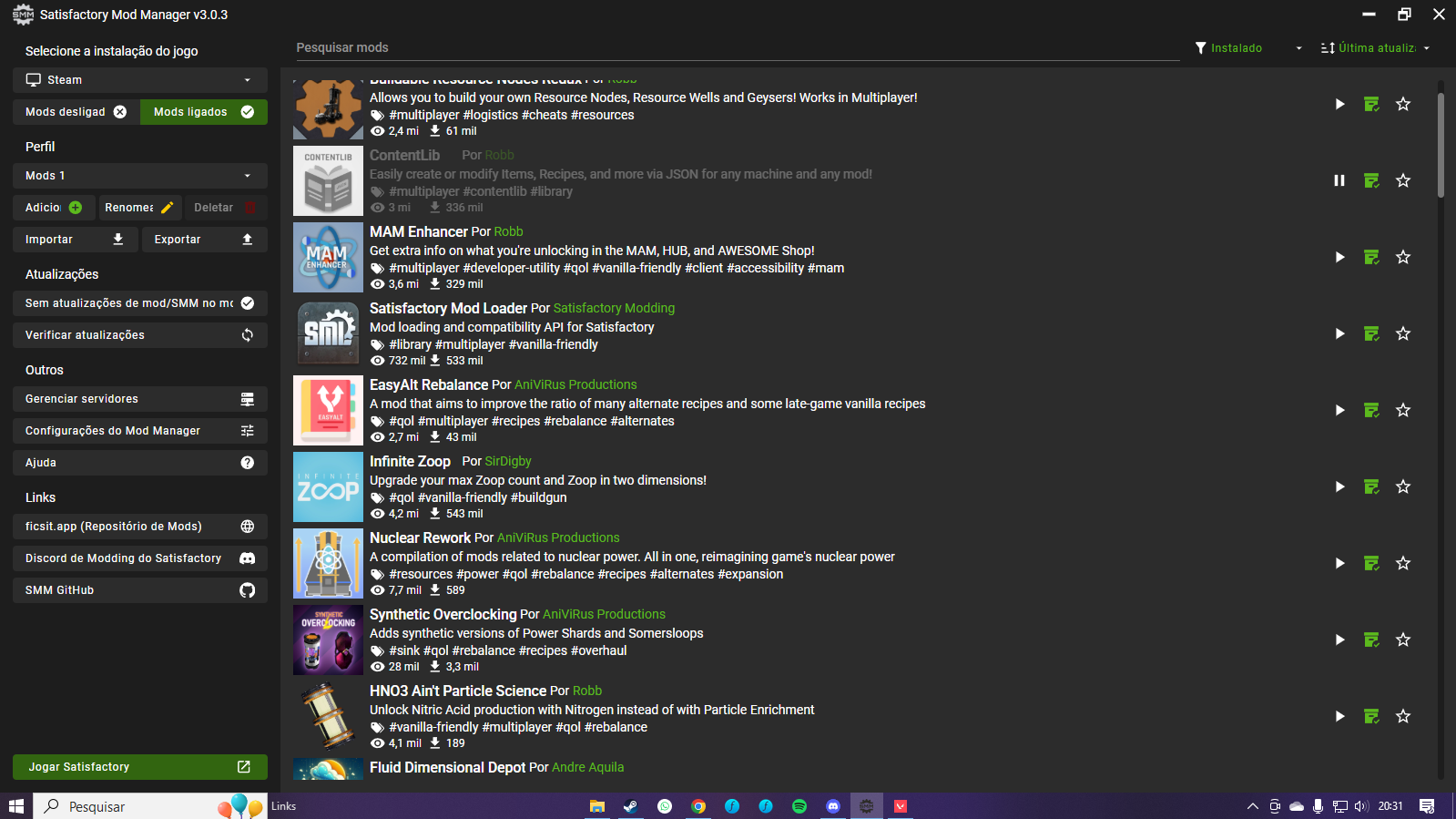The width and height of the screenshot is (1456, 819).
Task: Click green install icon for Satisfactory Mod Loader
Action: point(1371,333)
